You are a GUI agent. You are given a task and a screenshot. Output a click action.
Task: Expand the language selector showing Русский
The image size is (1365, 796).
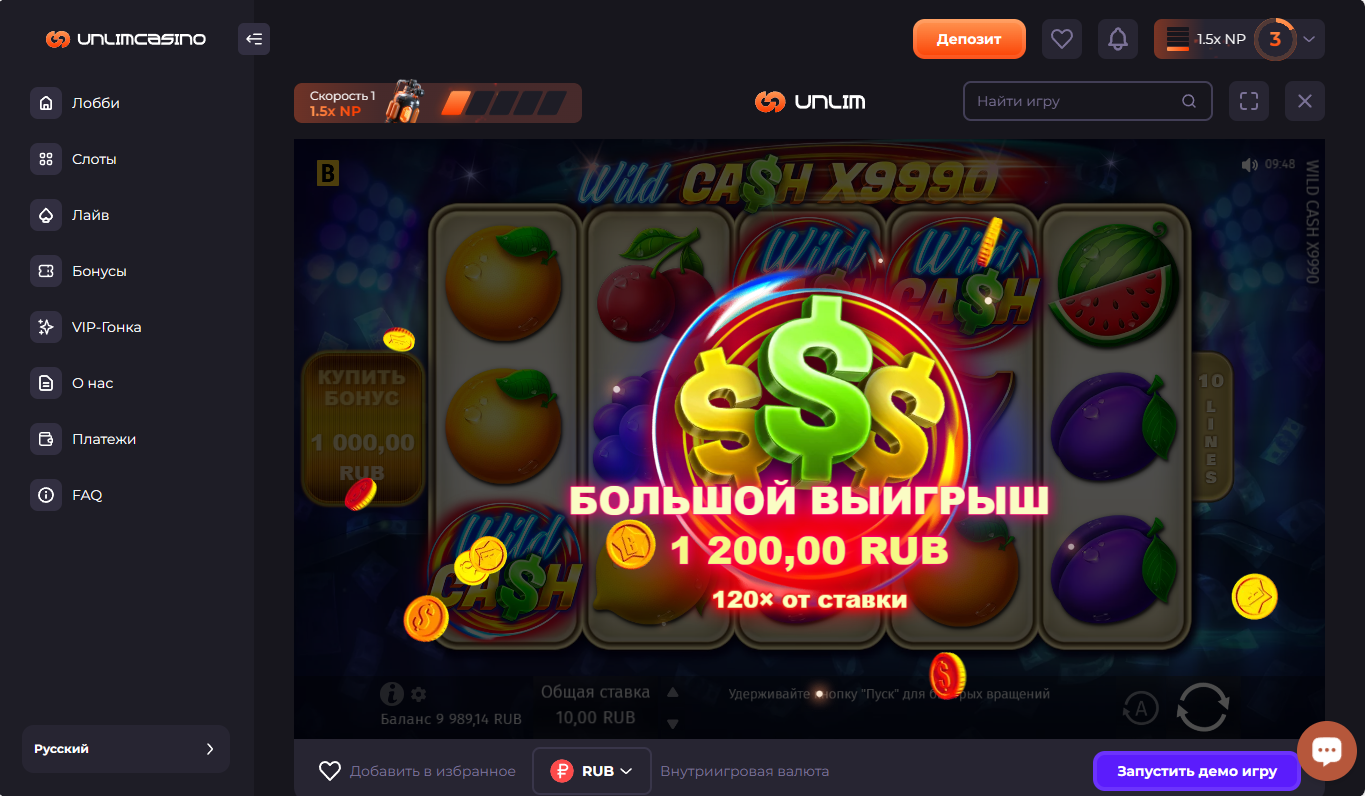tap(126, 749)
